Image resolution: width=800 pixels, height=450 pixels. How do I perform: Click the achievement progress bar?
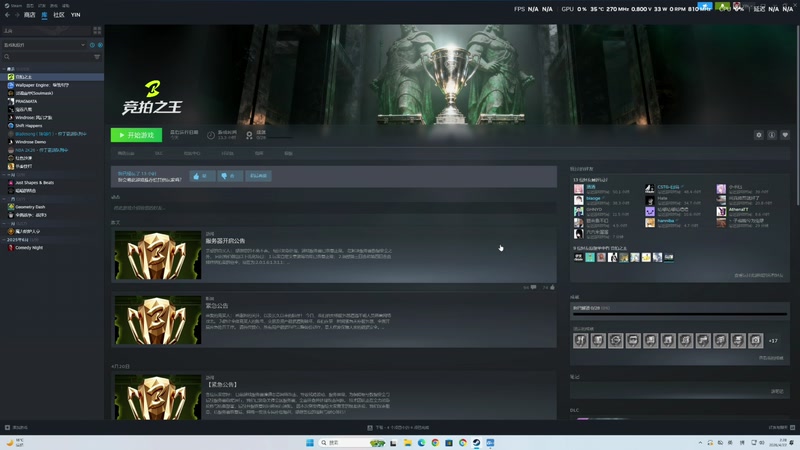click(x=680, y=314)
